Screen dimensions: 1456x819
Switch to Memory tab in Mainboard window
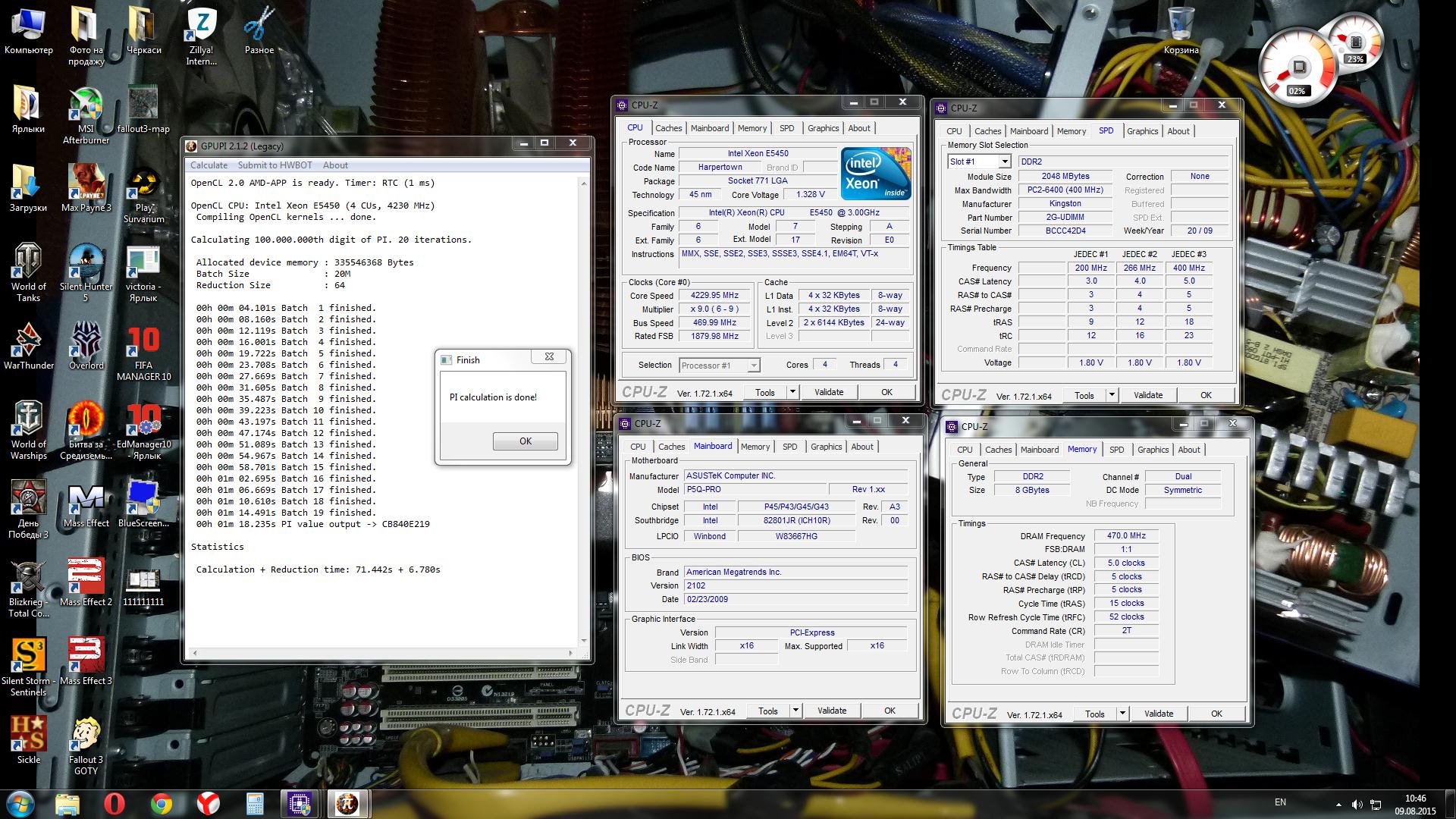pos(755,447)
